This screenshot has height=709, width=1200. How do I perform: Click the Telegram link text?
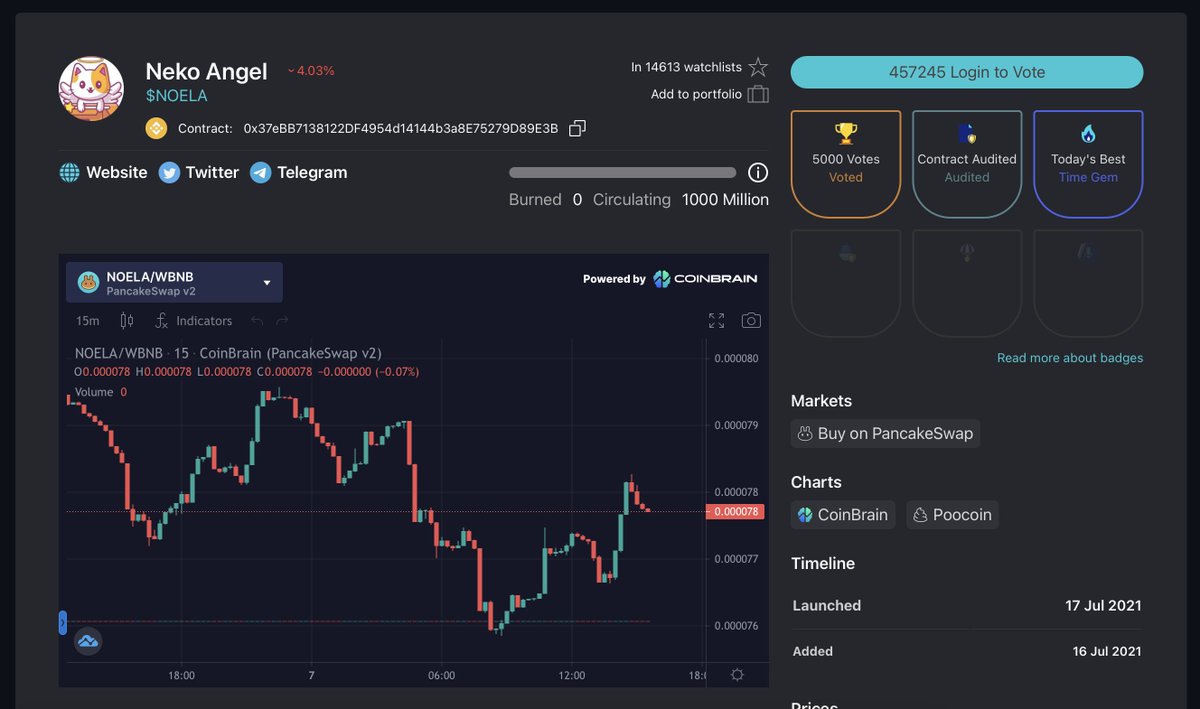coord(312,172)
